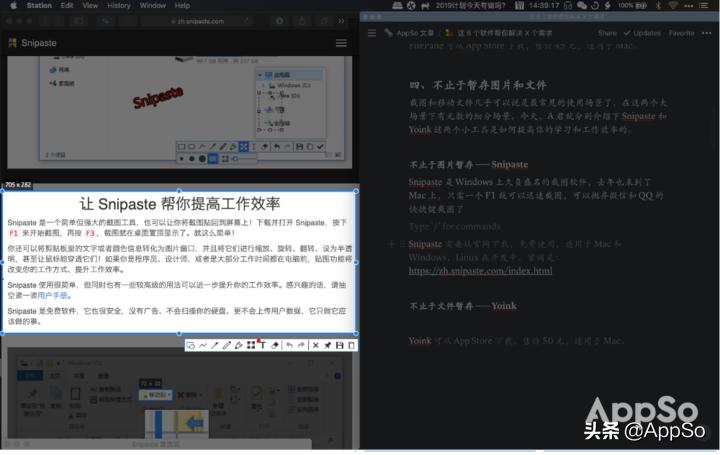720x455 pixels.
Task: Click the "Type '/' for commands" empty block
Action: pyautogui.click(x=455, y=227)
